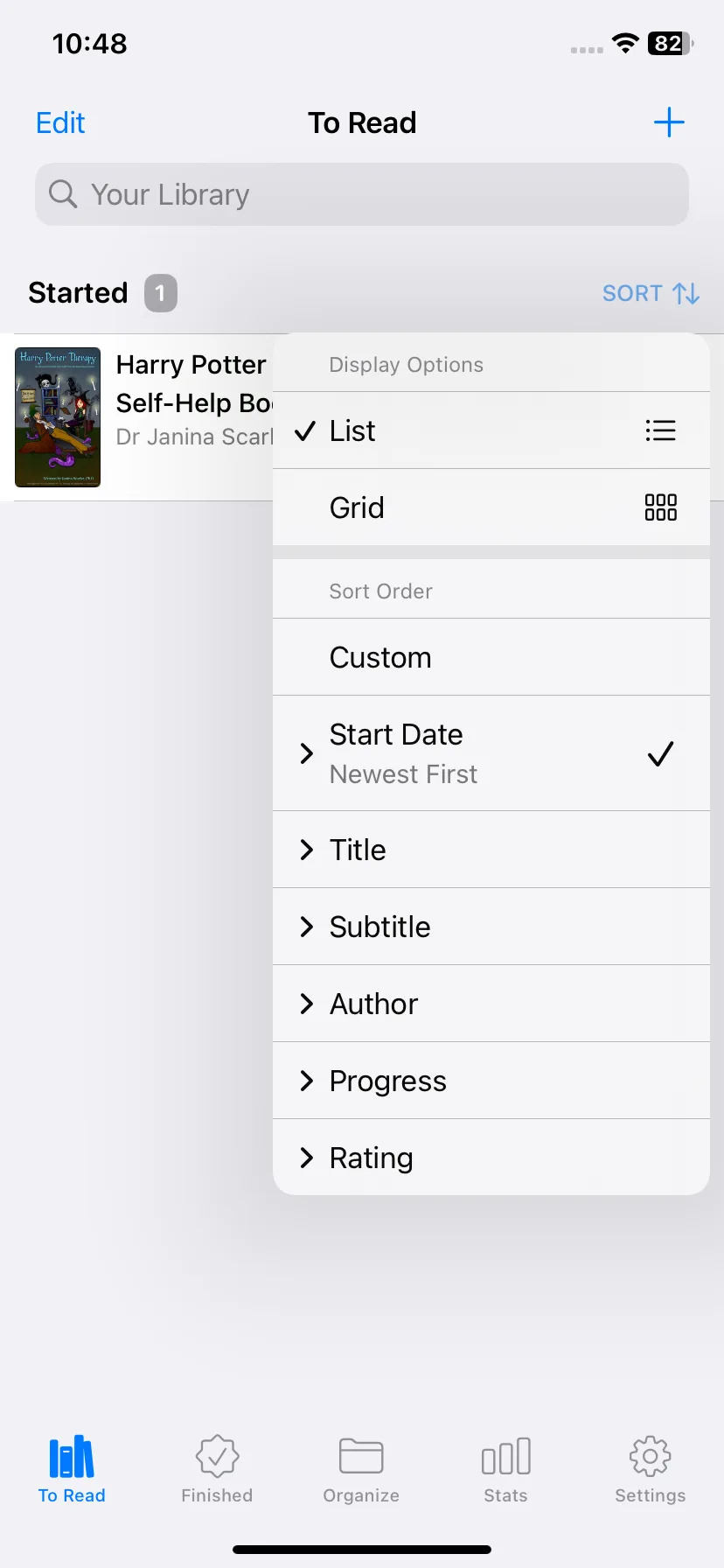Click the list layout icon
The height and width of the screenshot is (1568, 724).
tap(661, 430)
